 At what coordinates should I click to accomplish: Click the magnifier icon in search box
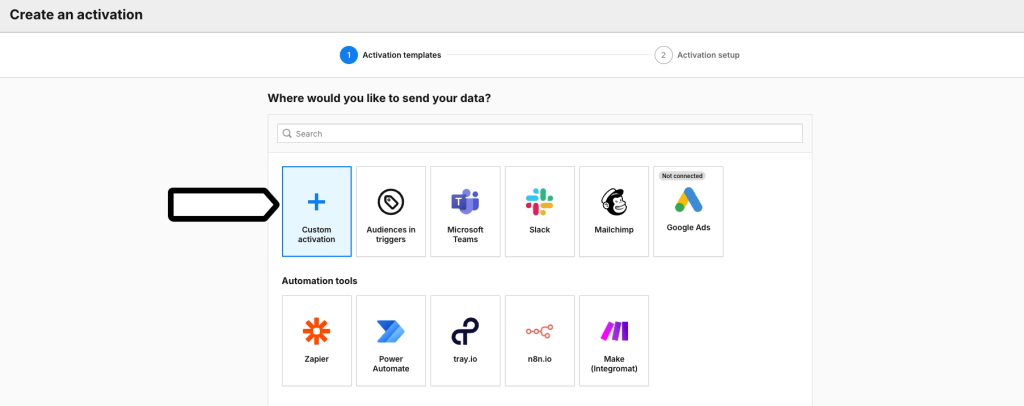click(x=287, y=133)
